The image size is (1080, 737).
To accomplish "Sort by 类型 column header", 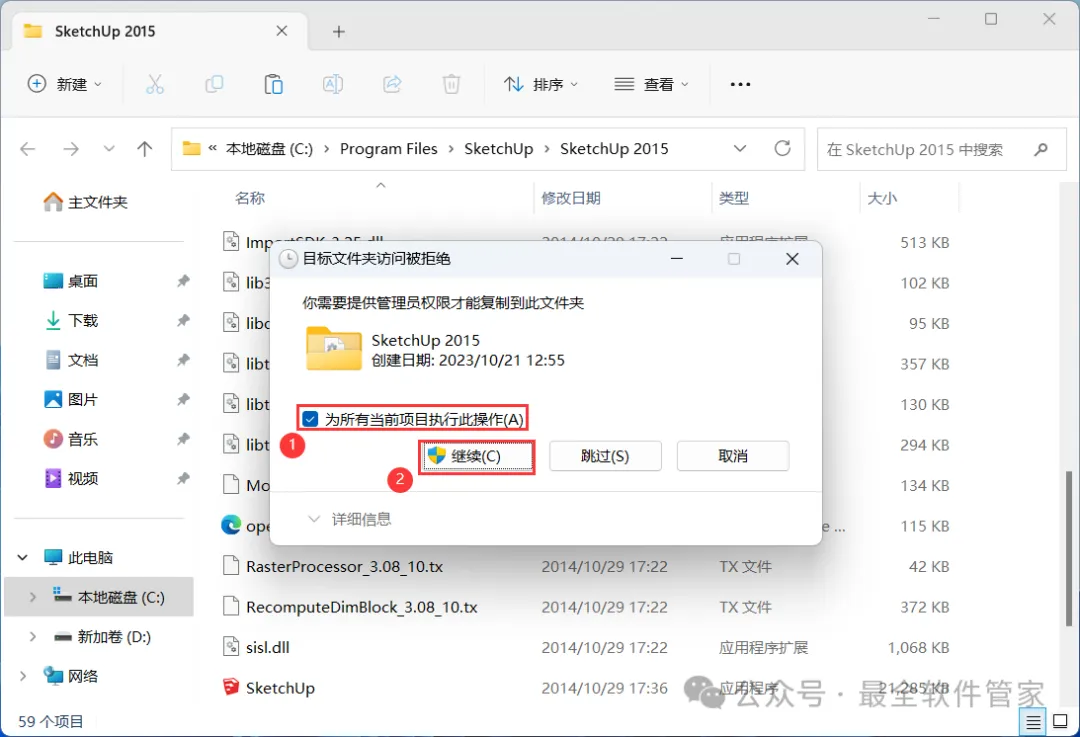I will (734, 198).
